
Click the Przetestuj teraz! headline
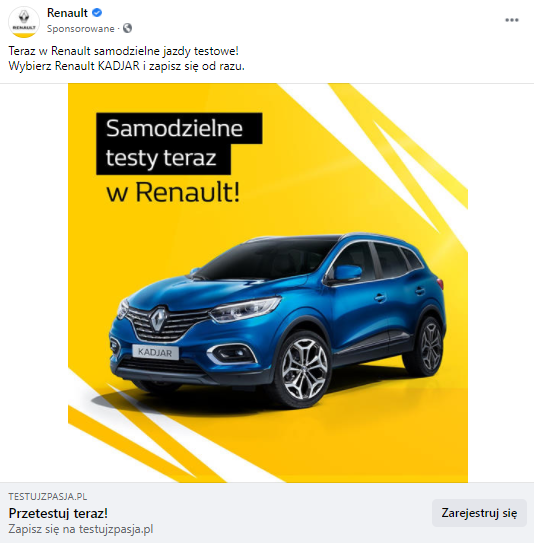click(x=58, y=513)
